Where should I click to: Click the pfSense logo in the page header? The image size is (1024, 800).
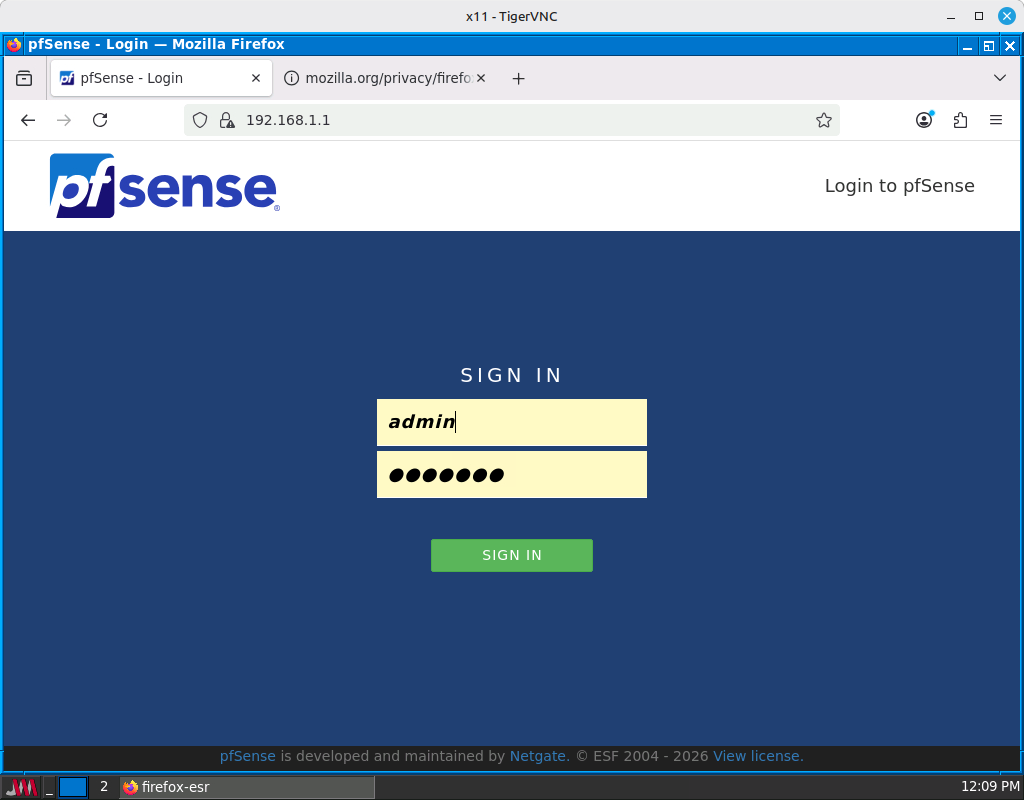[163, 185]
